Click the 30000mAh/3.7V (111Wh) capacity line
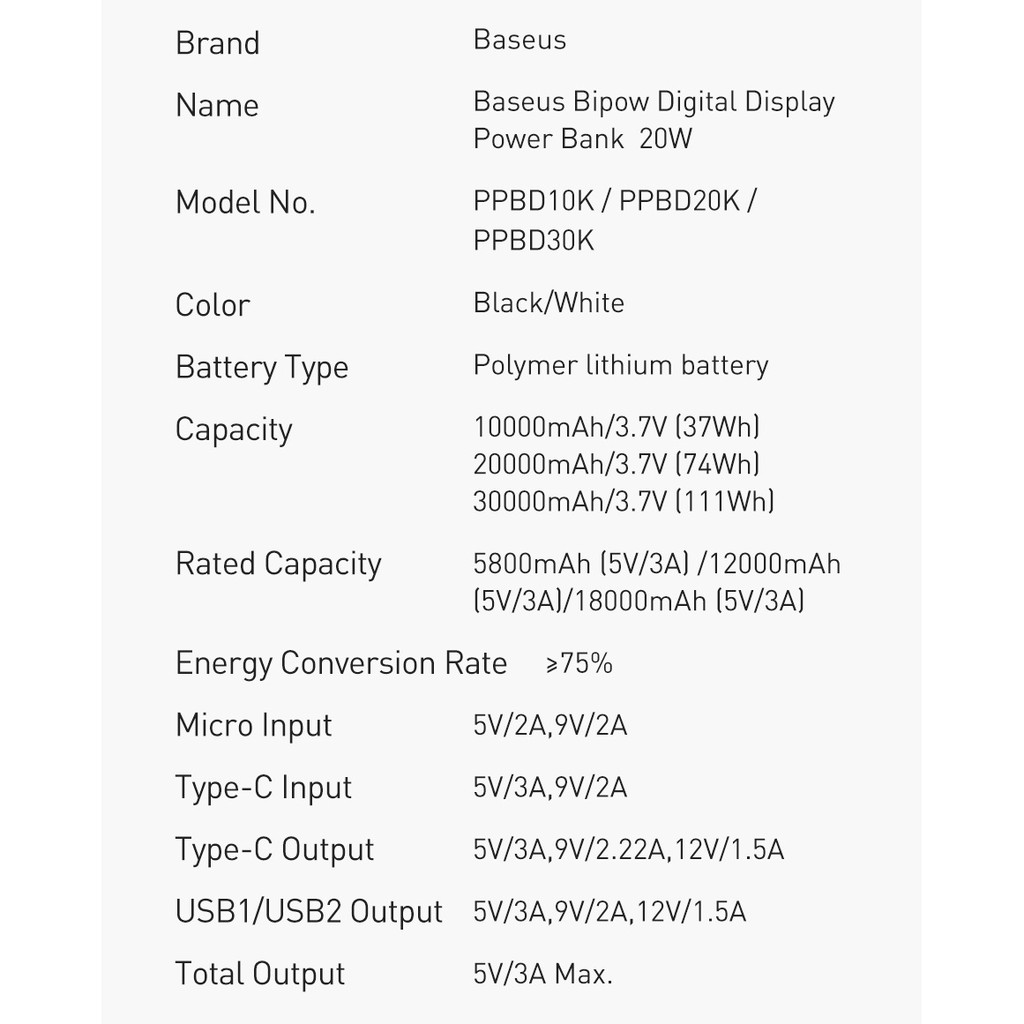The height and width of the screenshot is (1024, 1024). (x=623, y=501)
